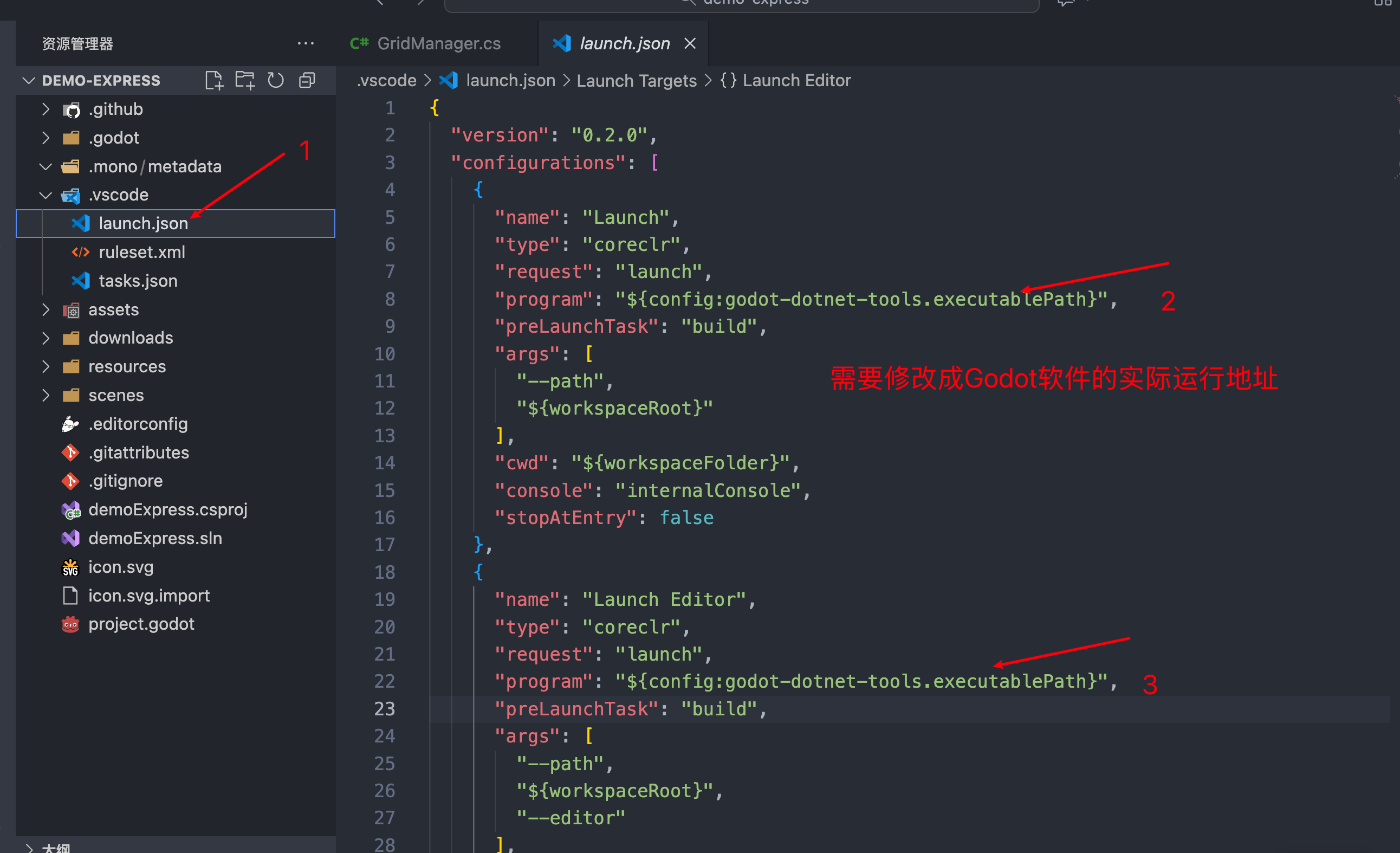
Task: Collapse all folders in explorer
Action: tap(307, 80)
